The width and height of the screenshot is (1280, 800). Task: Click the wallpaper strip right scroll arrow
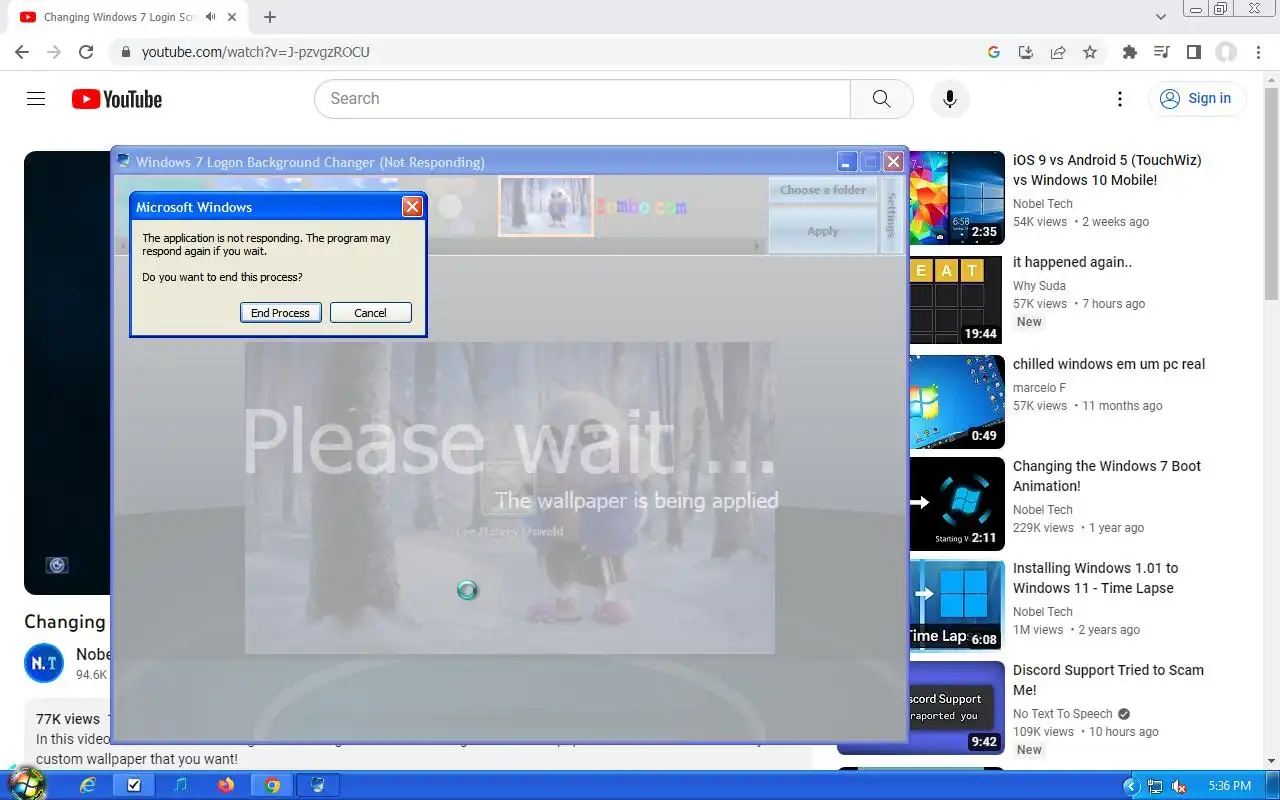point(759,246)
